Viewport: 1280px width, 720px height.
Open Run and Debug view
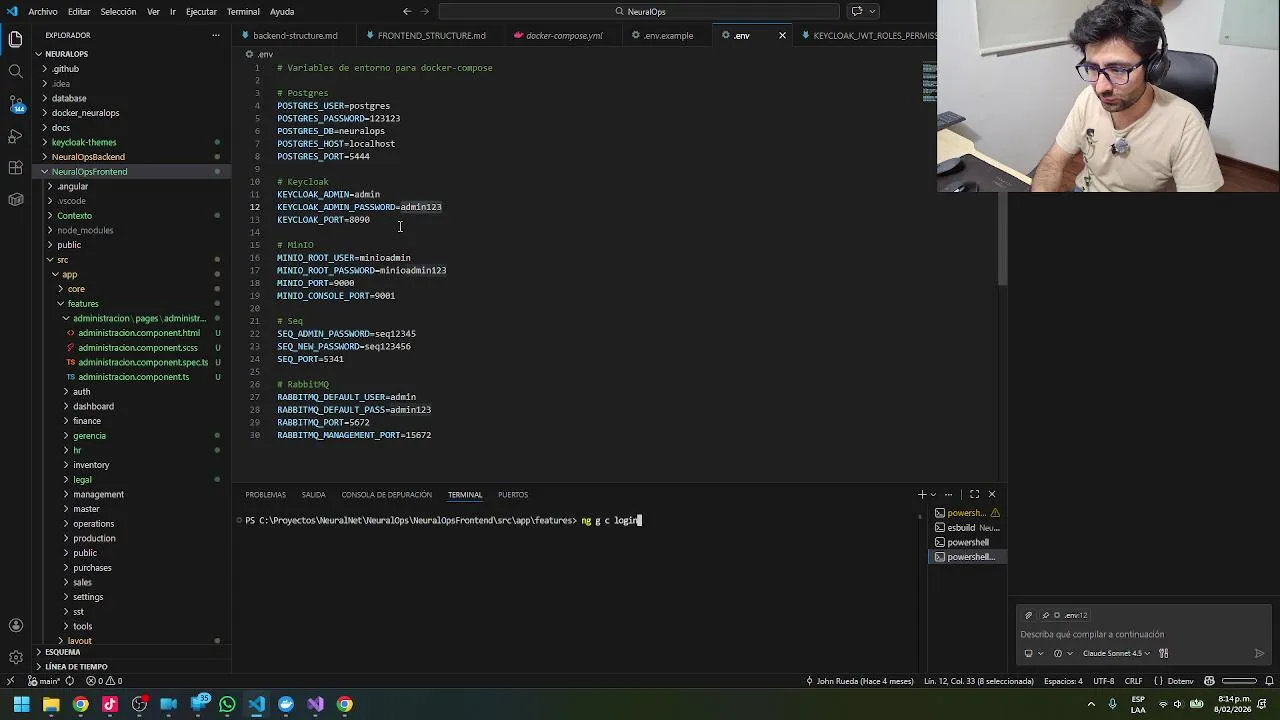click(15, 135)
